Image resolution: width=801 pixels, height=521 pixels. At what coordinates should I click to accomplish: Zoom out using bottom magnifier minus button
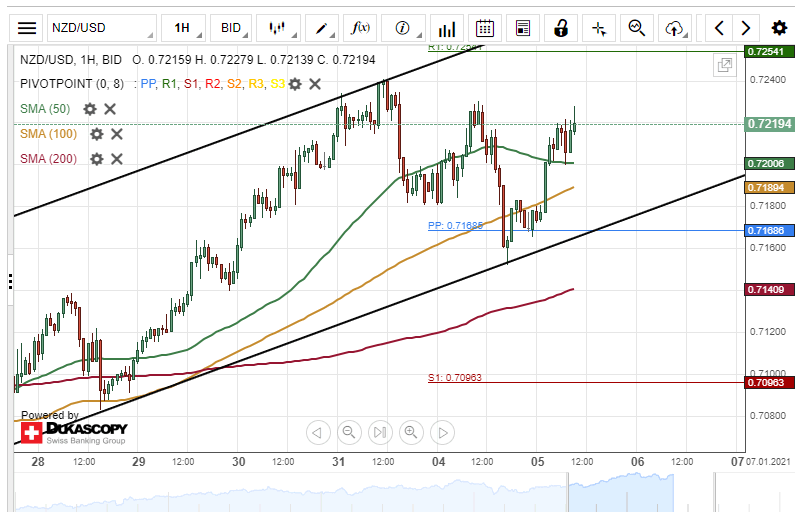point(349,433)
